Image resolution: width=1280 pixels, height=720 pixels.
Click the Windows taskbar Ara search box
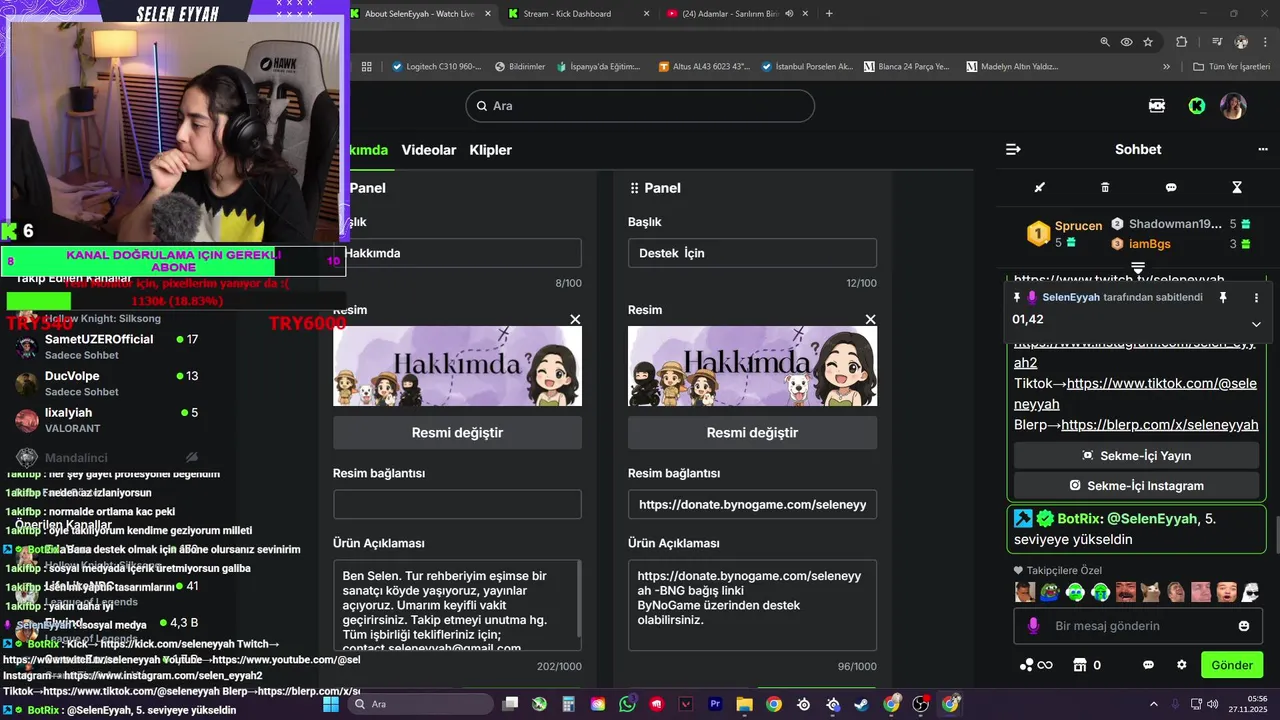coord(420,704)
